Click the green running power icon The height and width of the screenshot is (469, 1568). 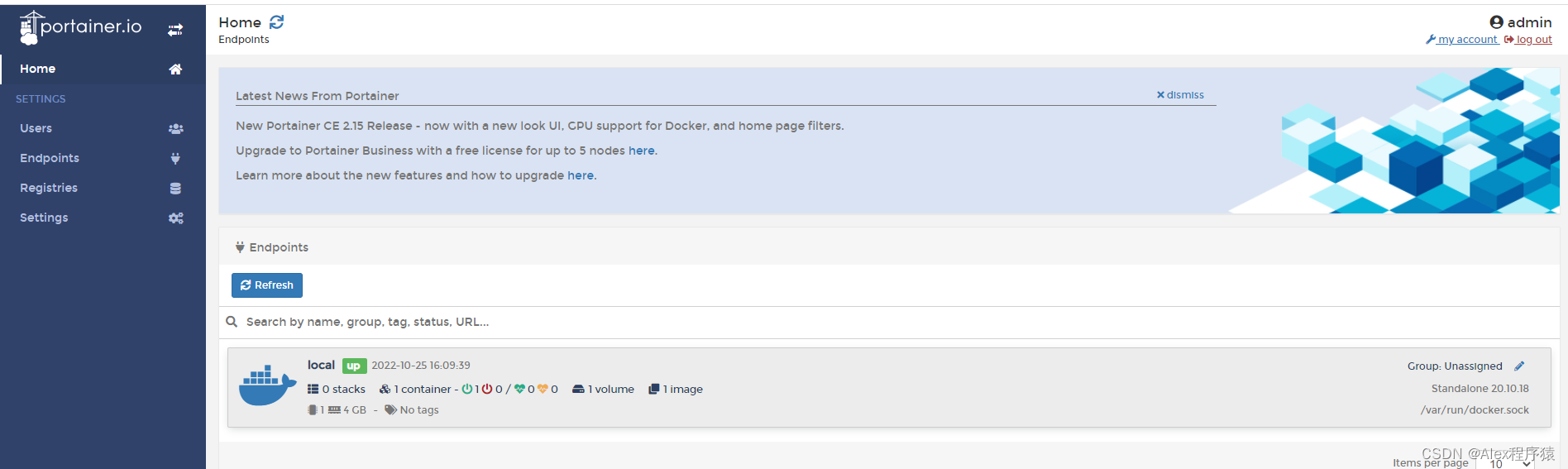(x=466, y=389)
